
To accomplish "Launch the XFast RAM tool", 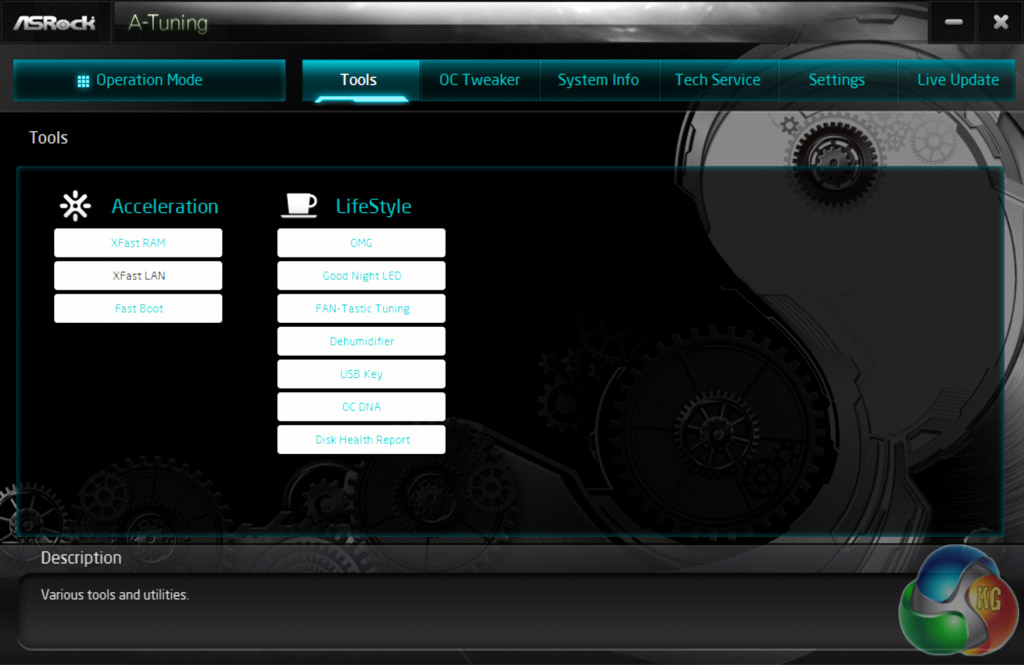I will click(x=138, y=243).
